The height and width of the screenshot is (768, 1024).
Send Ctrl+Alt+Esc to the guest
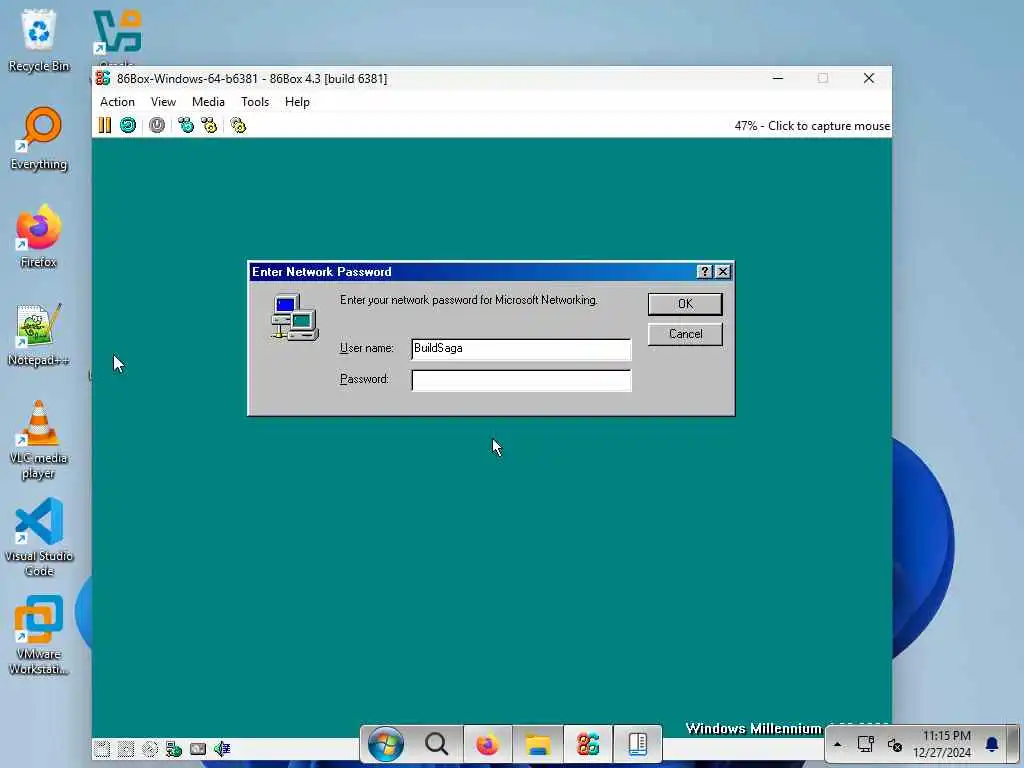point(209,125)
